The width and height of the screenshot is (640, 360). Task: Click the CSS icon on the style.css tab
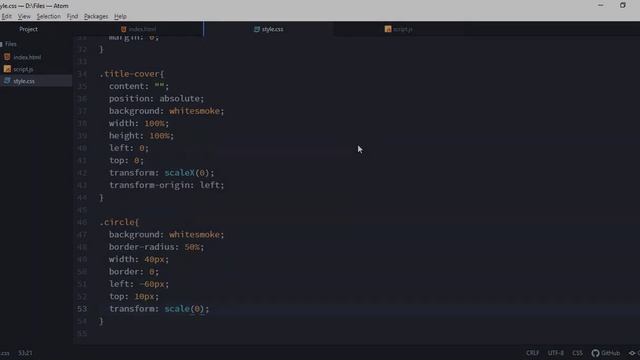click(x=257, y=29)
